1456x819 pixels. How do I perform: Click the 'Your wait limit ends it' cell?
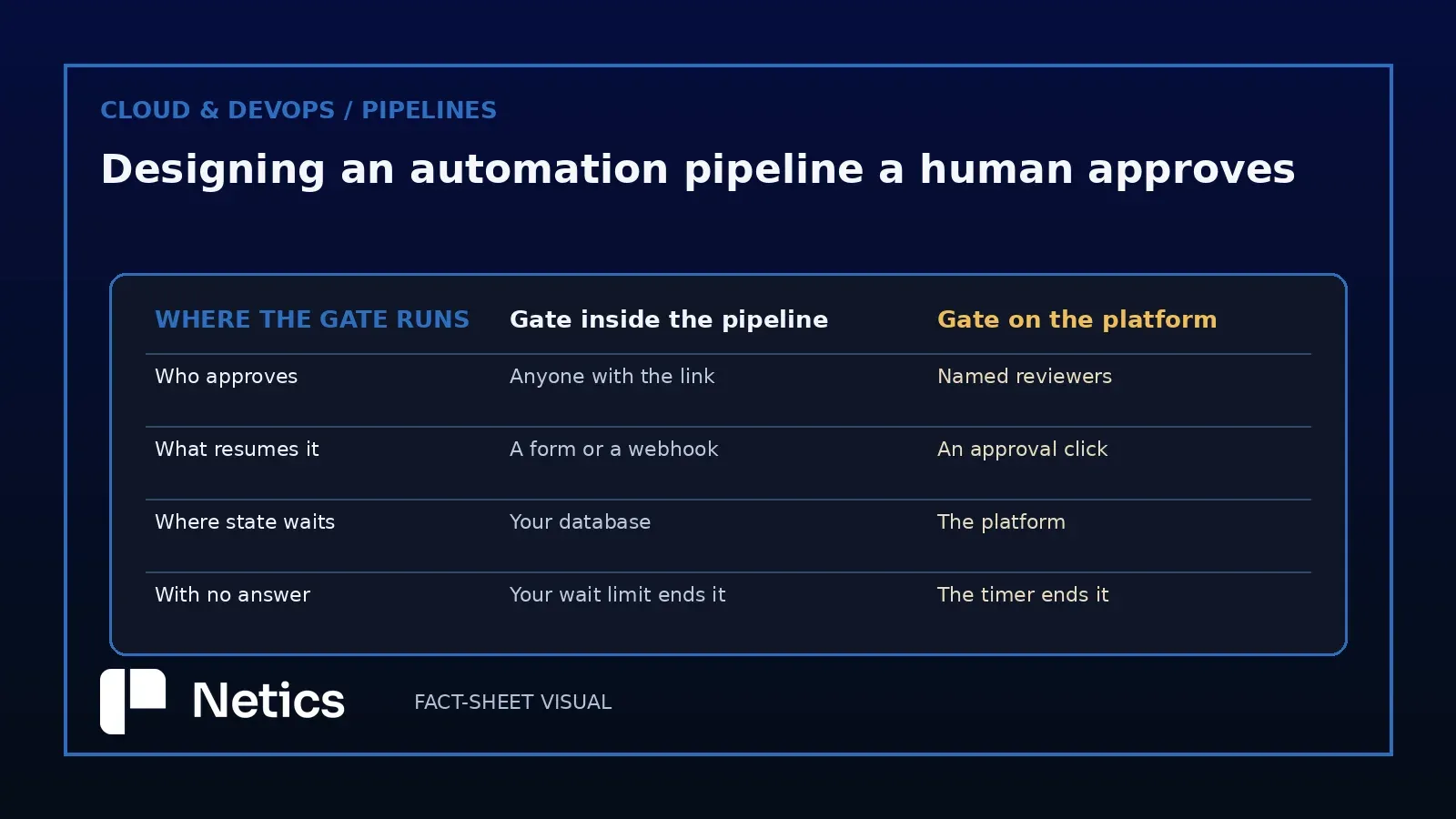pos(617,594)
